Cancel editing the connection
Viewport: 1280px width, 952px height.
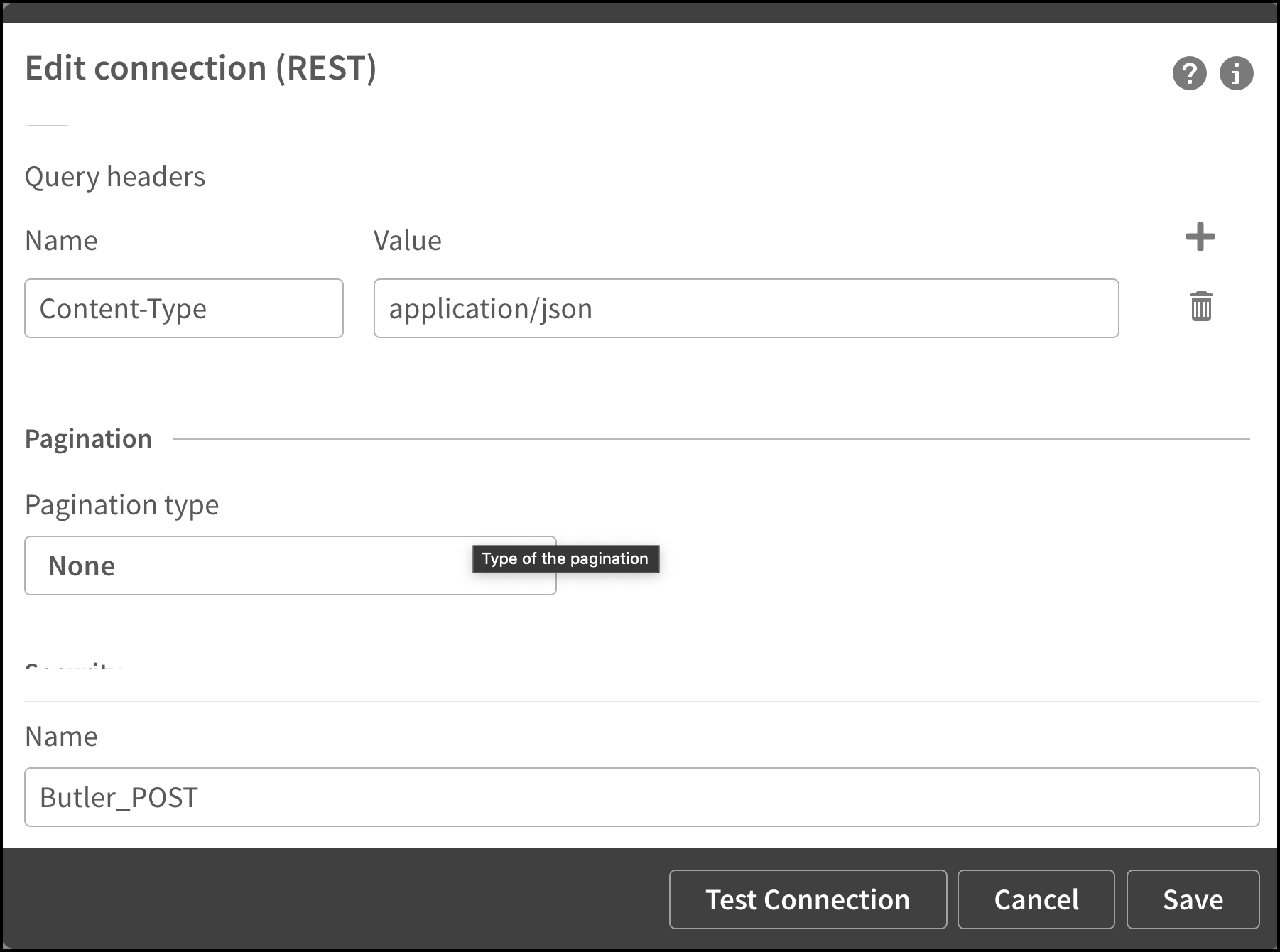pyautogui.click(x=1036, y=899)
